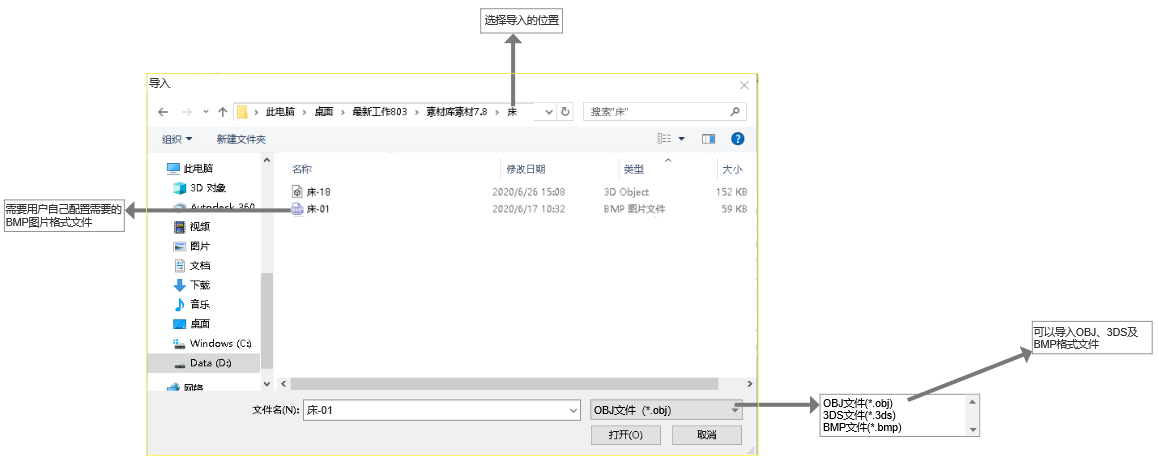The width and height of the screenshot is (1159, 471).
Task: Choose BMP文件(*.bmp) from the list
Action: pyautogui.click(x=862, y=427)
